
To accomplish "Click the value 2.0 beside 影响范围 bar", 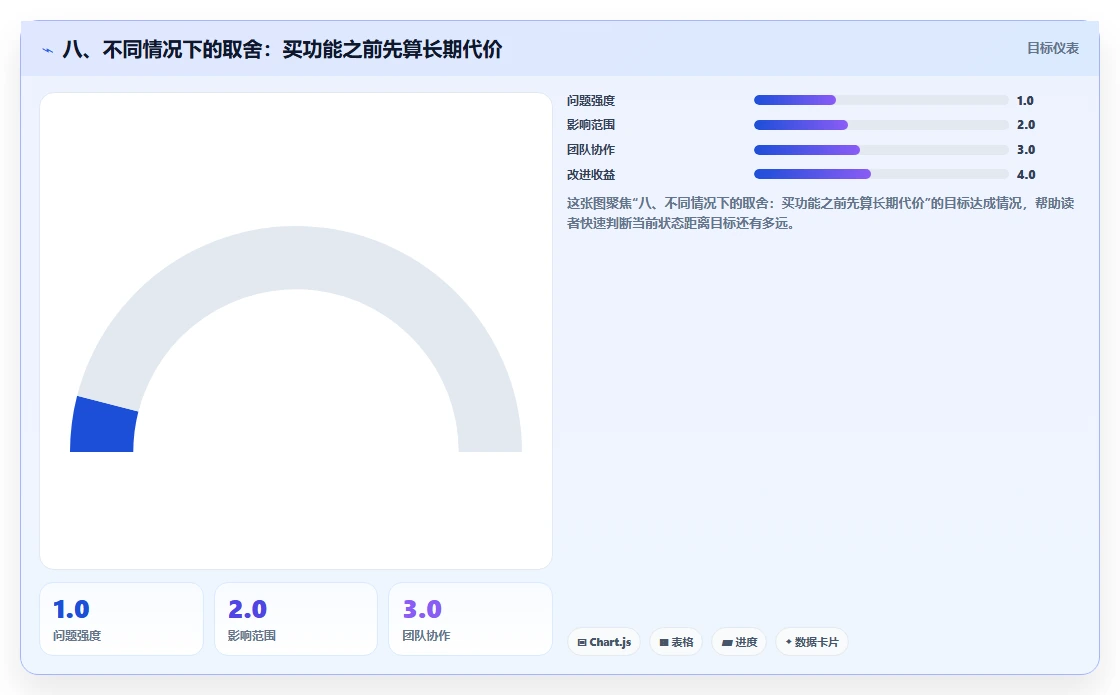I will pos(1026,125).
